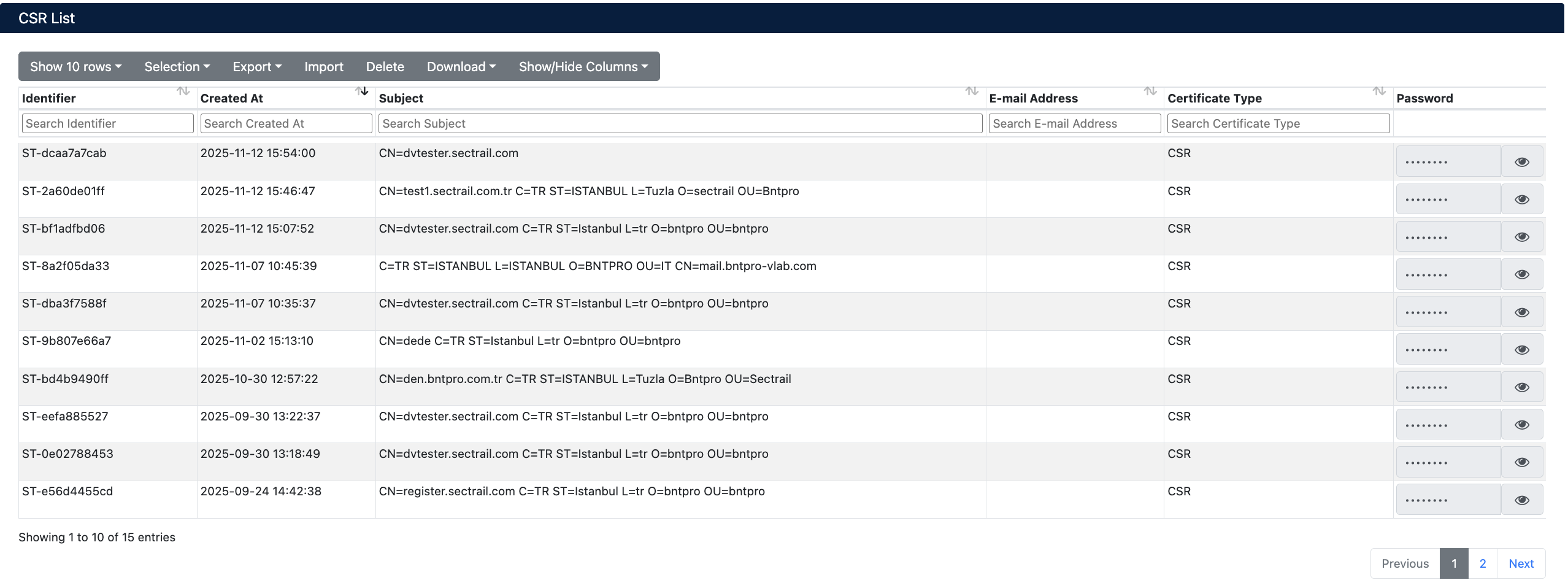1568x588 pixels.
Task: Sort Certificate Type column arrows icon
Action: (x=1379, y=91)
